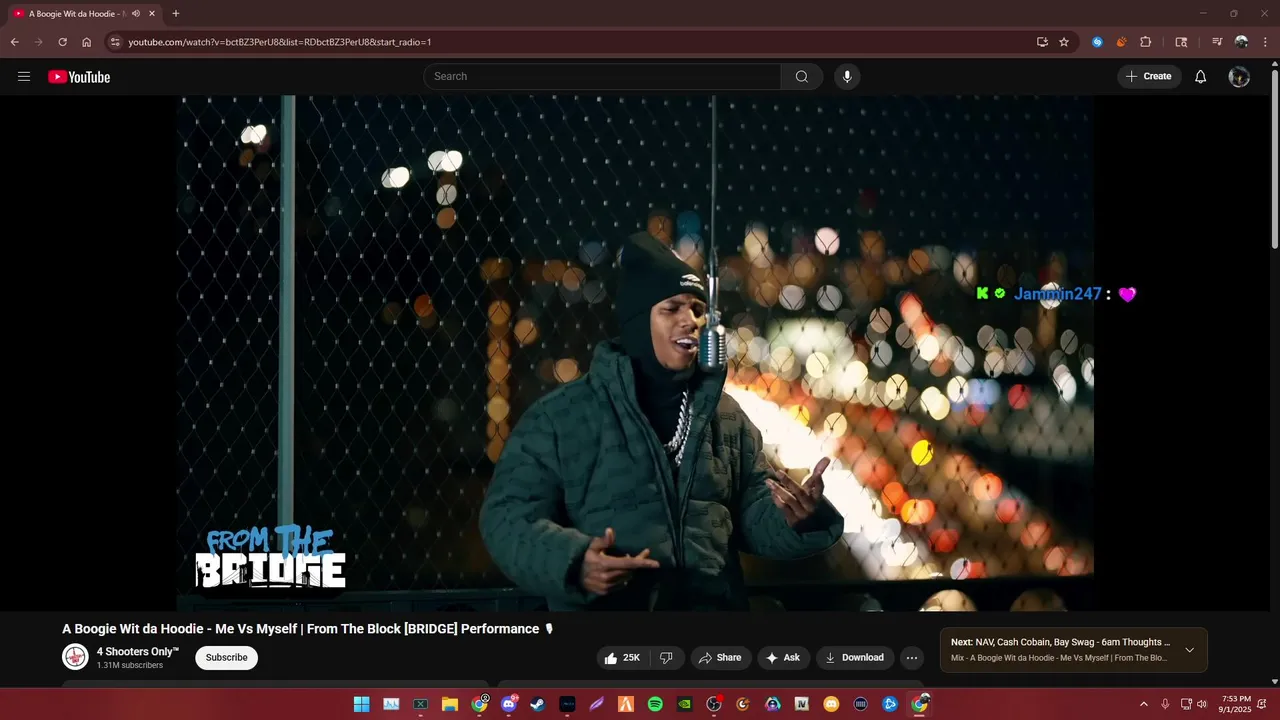Reload the current page
This screenshot has width=1280, height=720.
[62, 42]
